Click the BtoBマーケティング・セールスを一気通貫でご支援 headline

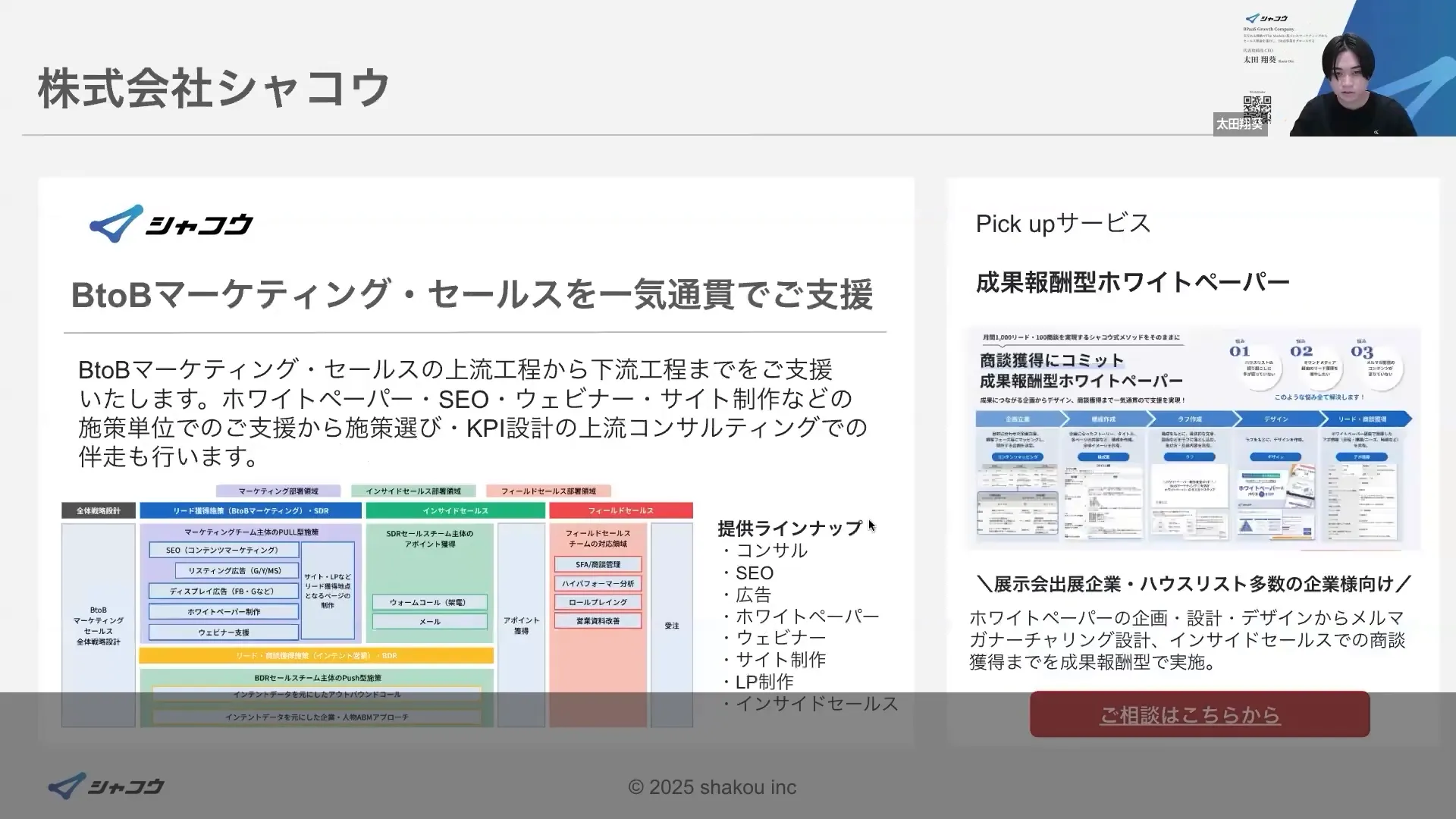click(x=472, y=294)
